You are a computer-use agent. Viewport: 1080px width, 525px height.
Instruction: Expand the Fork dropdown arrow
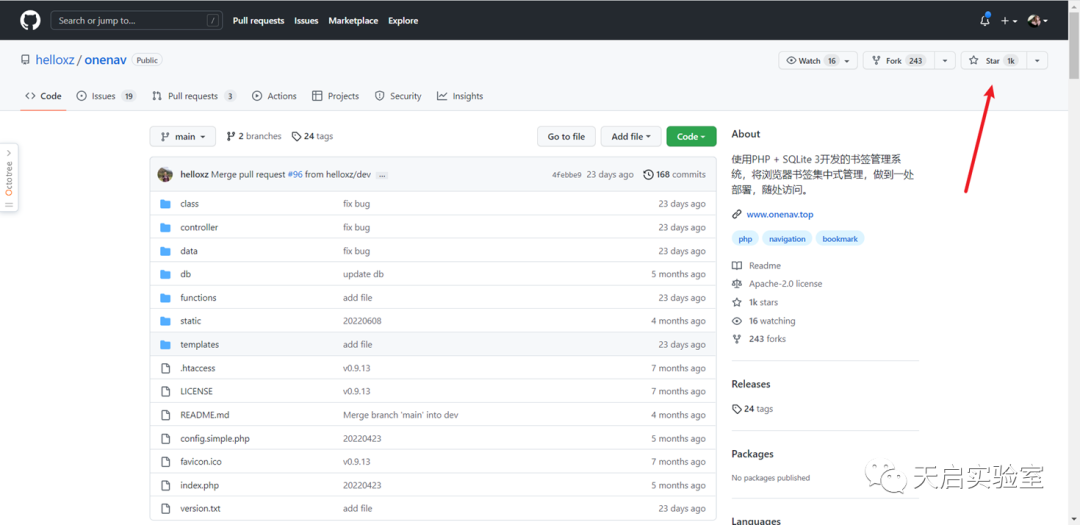point(945,61)
